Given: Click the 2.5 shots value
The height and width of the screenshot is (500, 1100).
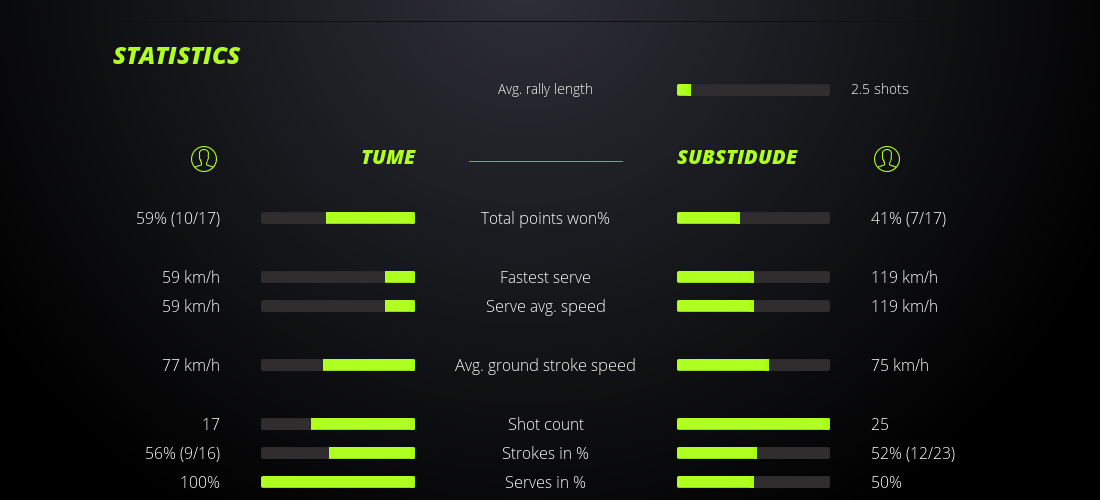Looking at the screenshot, I should (880, 89).
